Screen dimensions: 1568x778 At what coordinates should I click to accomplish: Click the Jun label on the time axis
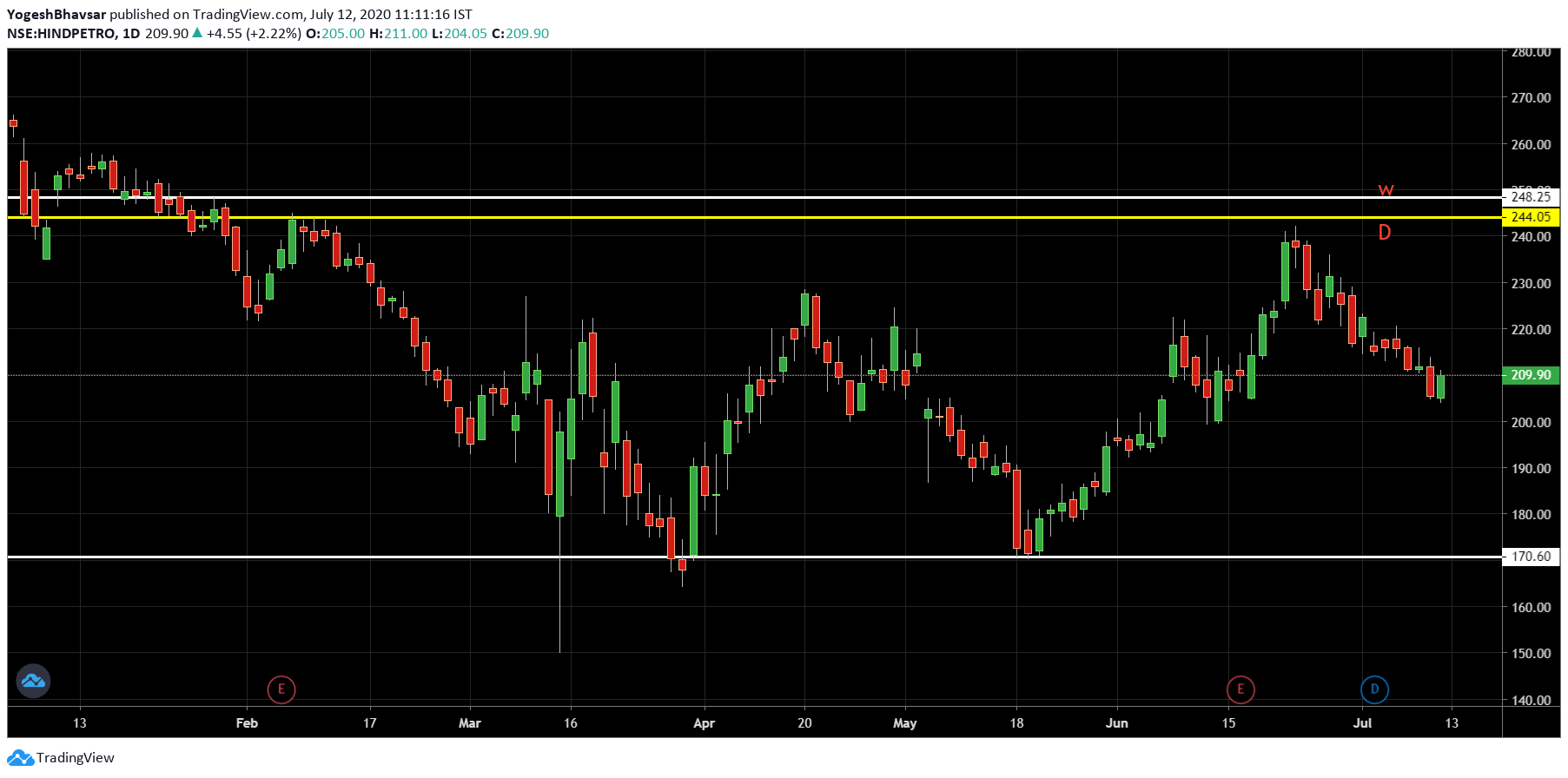coord(1116,722)
